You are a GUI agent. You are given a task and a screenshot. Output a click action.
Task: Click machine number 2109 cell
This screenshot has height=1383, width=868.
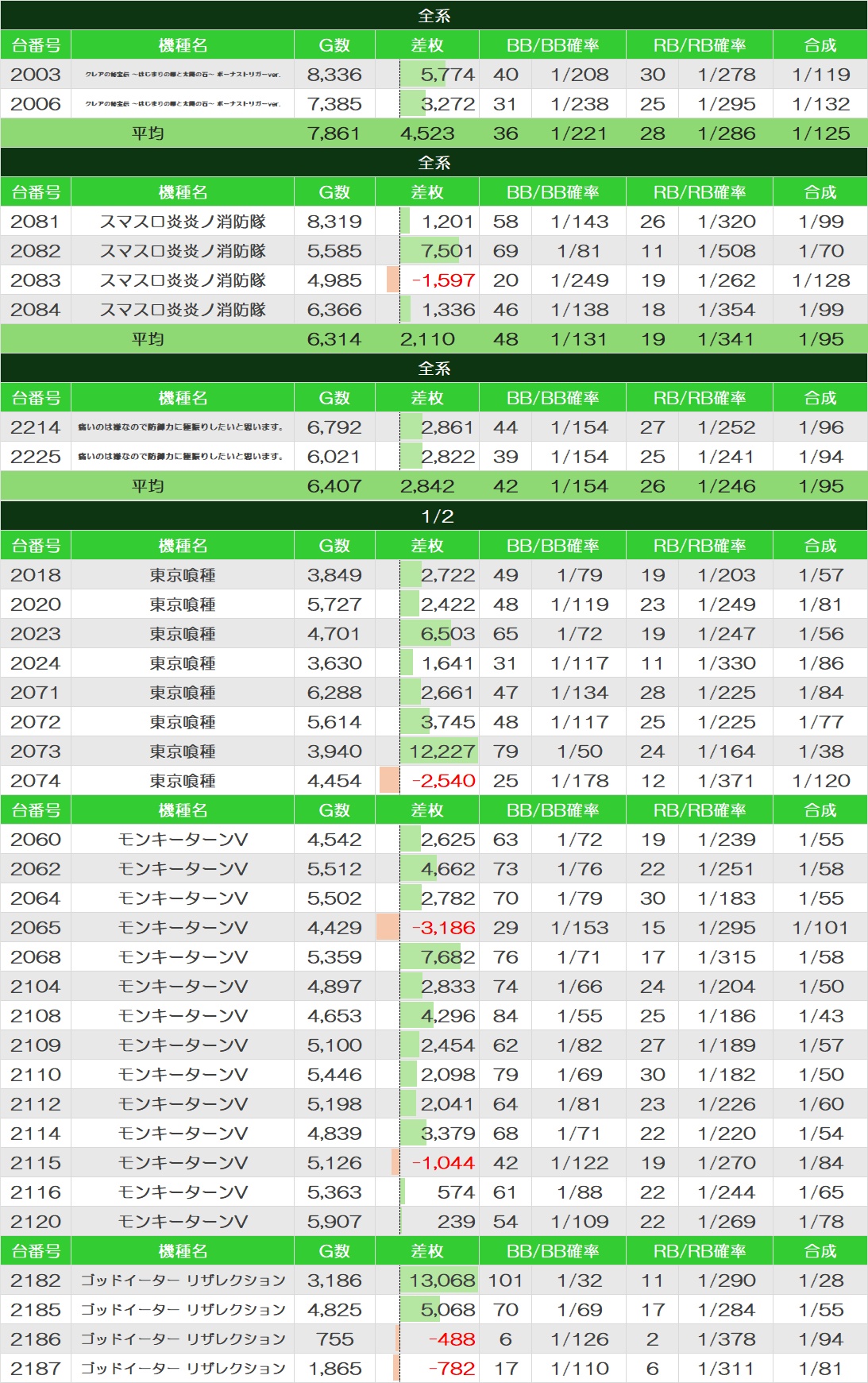(x=36, y=1045)
